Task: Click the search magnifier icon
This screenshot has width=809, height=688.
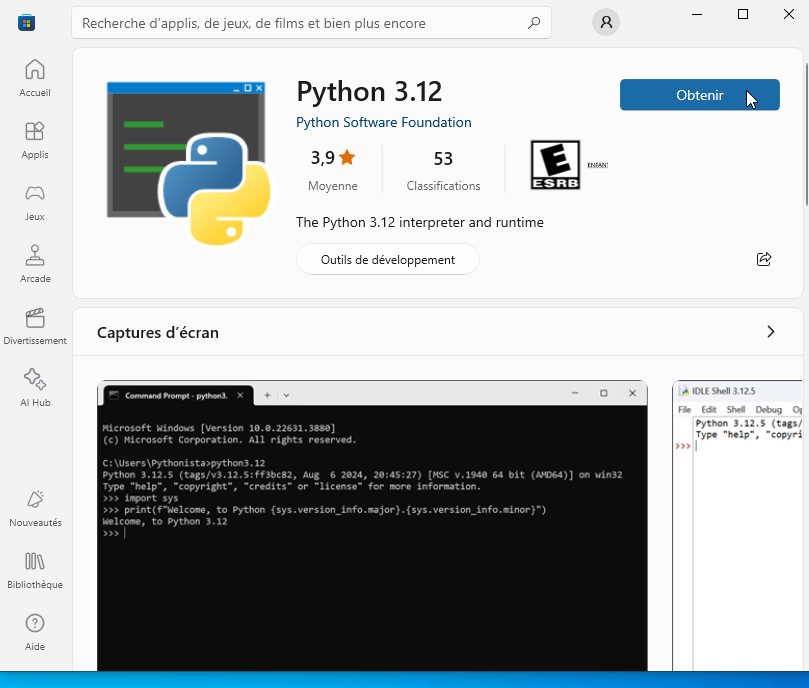Action: tap(534, 23)
